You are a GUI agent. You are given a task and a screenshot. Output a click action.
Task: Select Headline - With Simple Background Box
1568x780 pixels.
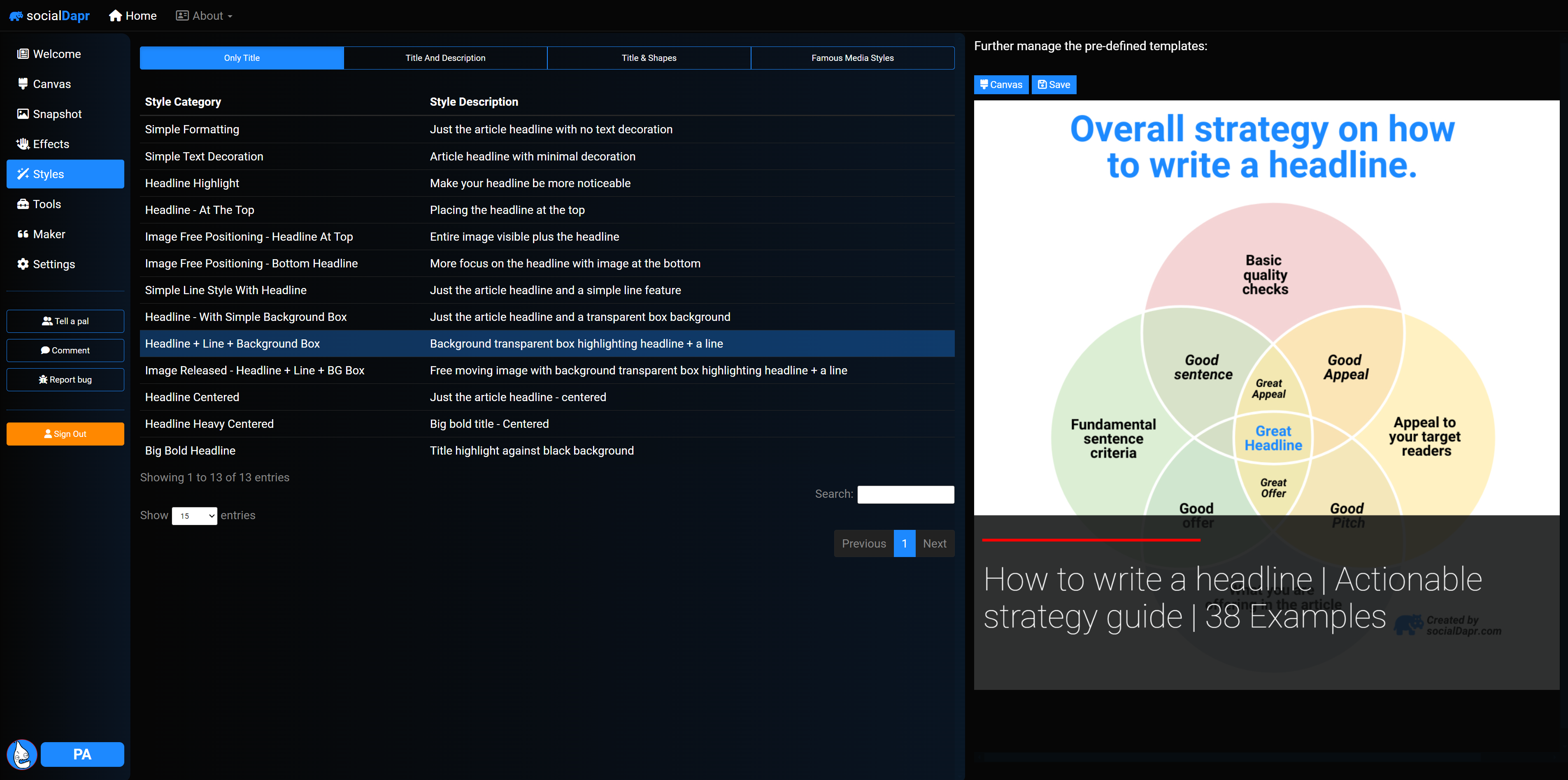[547, 317]
